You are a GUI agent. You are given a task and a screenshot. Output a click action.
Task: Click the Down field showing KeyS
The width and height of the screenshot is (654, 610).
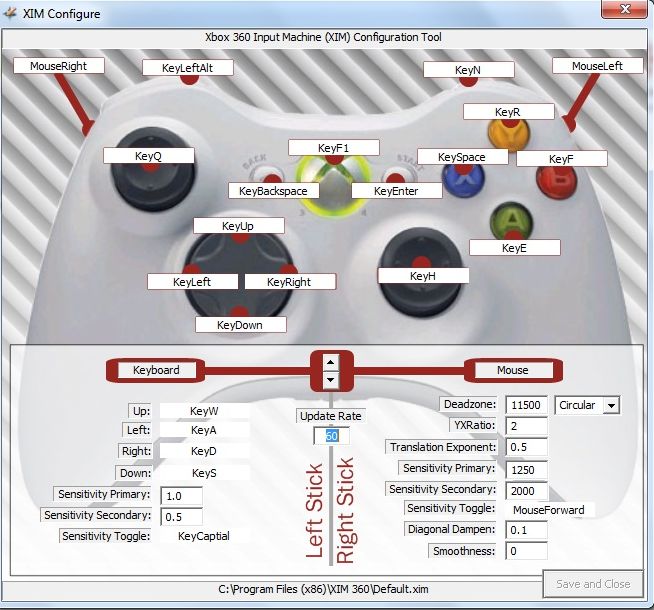tap(204, 473)
